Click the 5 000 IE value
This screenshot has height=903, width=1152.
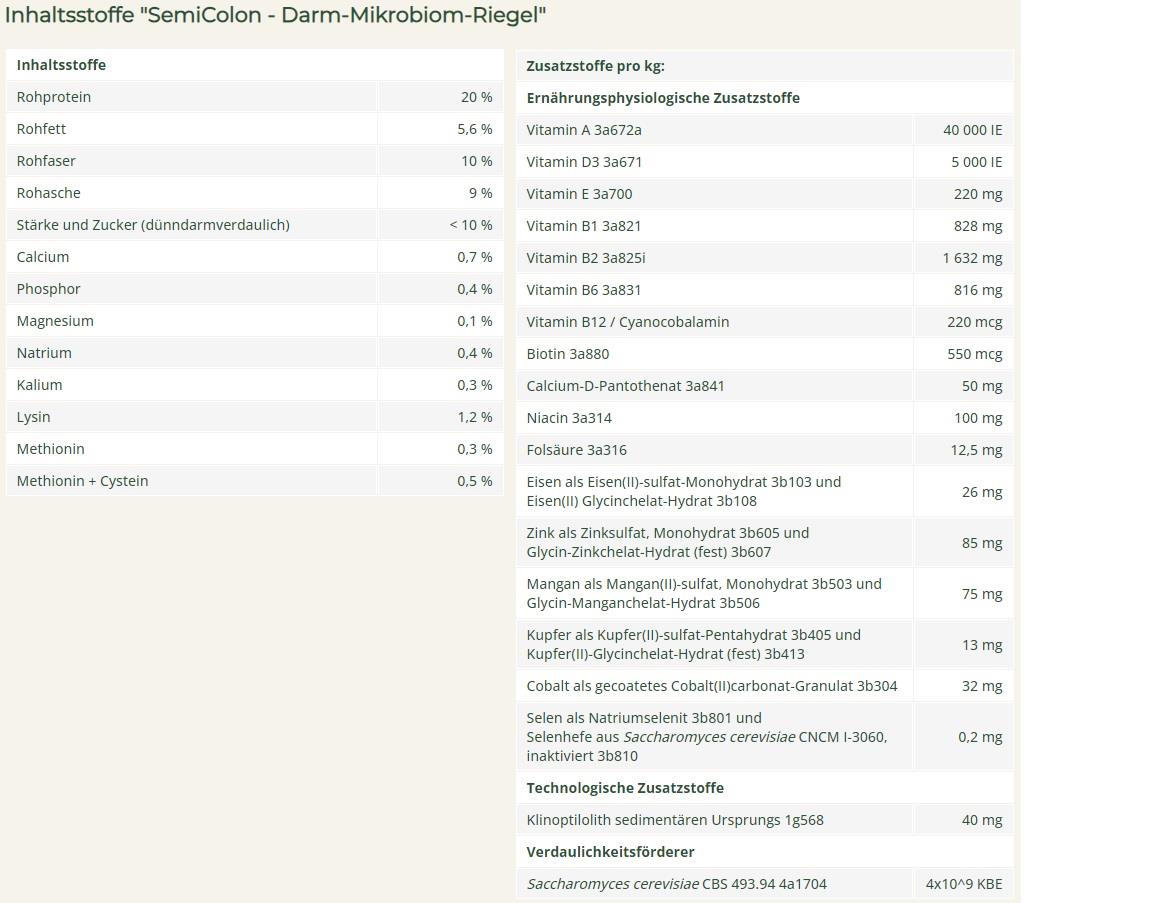coord(976,162)
